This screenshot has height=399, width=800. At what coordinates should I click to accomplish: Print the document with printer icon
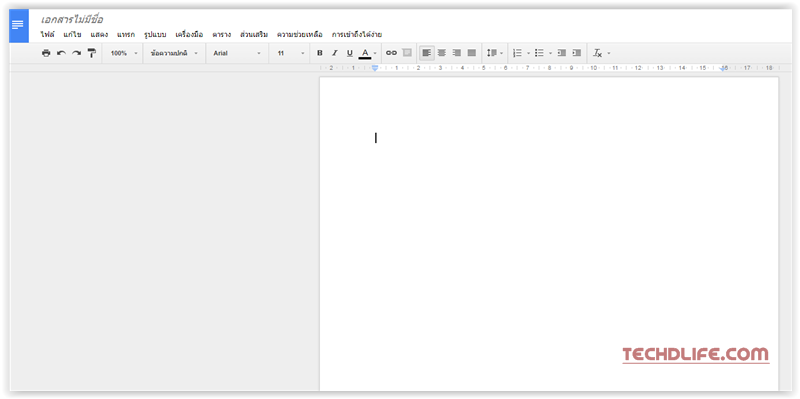pos(46,53)
